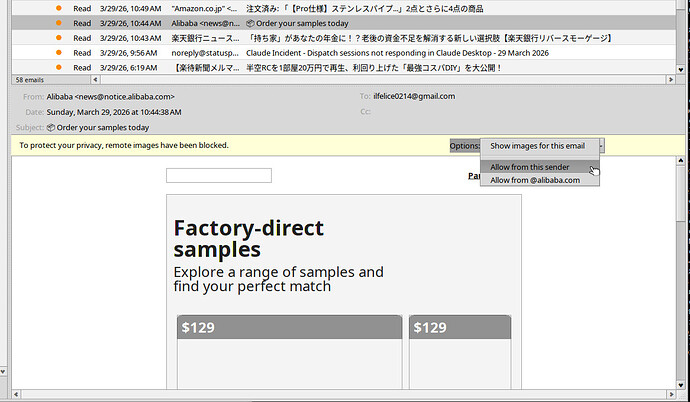Click 3/29/26, 6:19 AM date cell

pos(128,68)
